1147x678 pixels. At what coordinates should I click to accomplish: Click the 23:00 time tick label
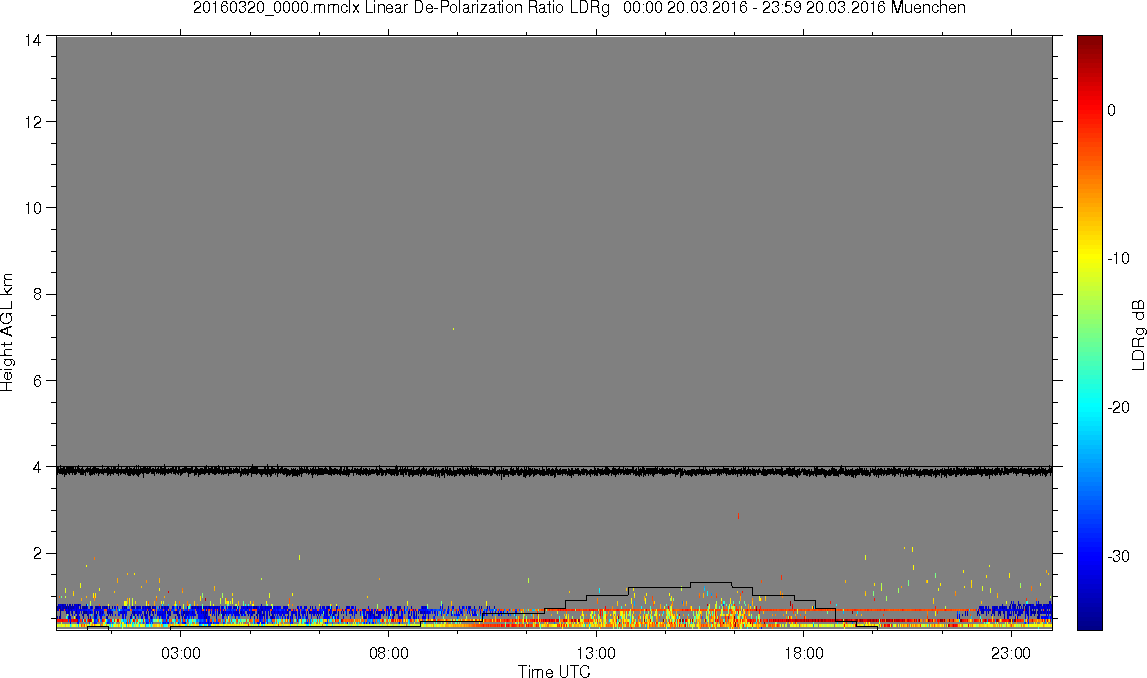pyautogui.click(x=1012, y=653)
